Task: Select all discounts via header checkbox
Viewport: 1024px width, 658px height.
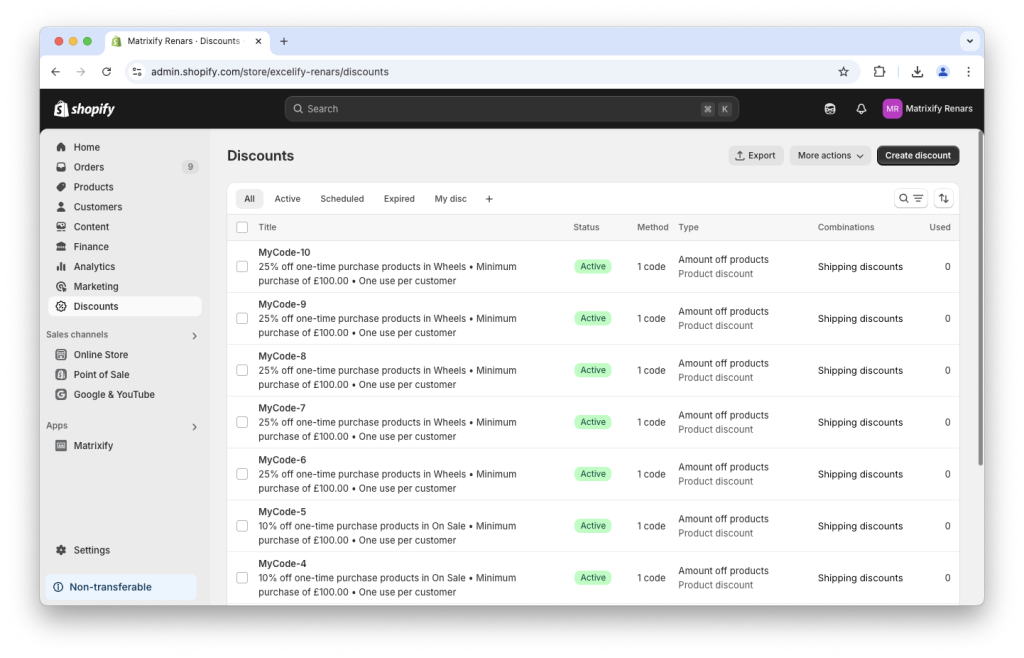Action: tap(241, 227)
